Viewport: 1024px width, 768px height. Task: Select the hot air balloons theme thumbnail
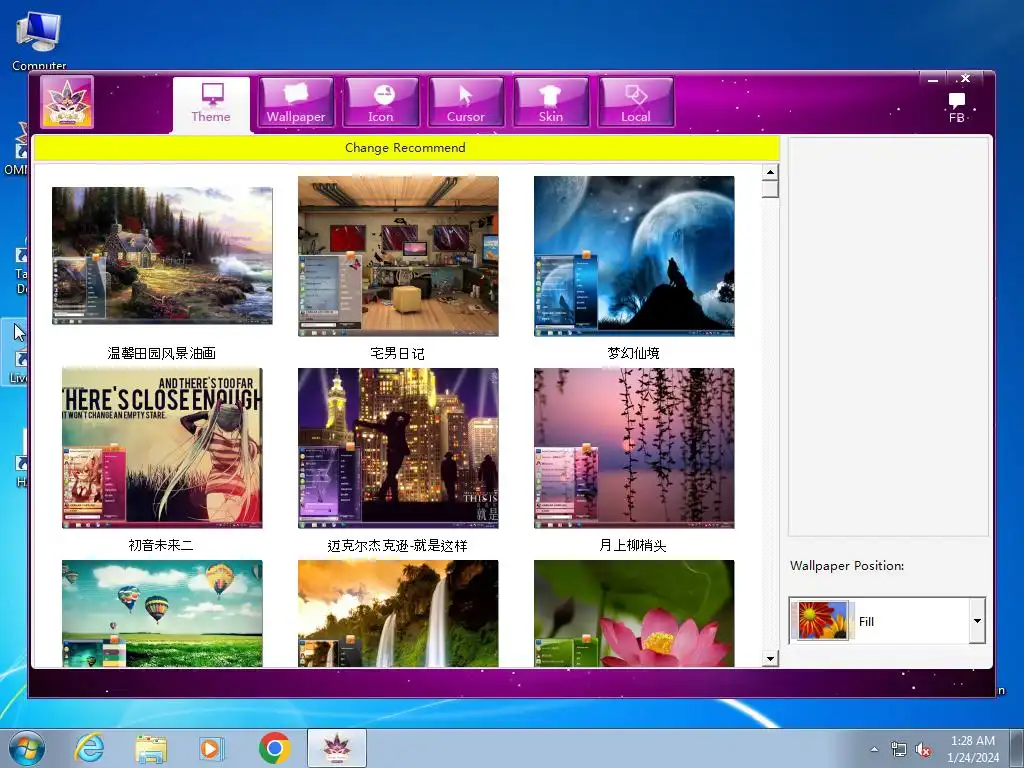162,613
